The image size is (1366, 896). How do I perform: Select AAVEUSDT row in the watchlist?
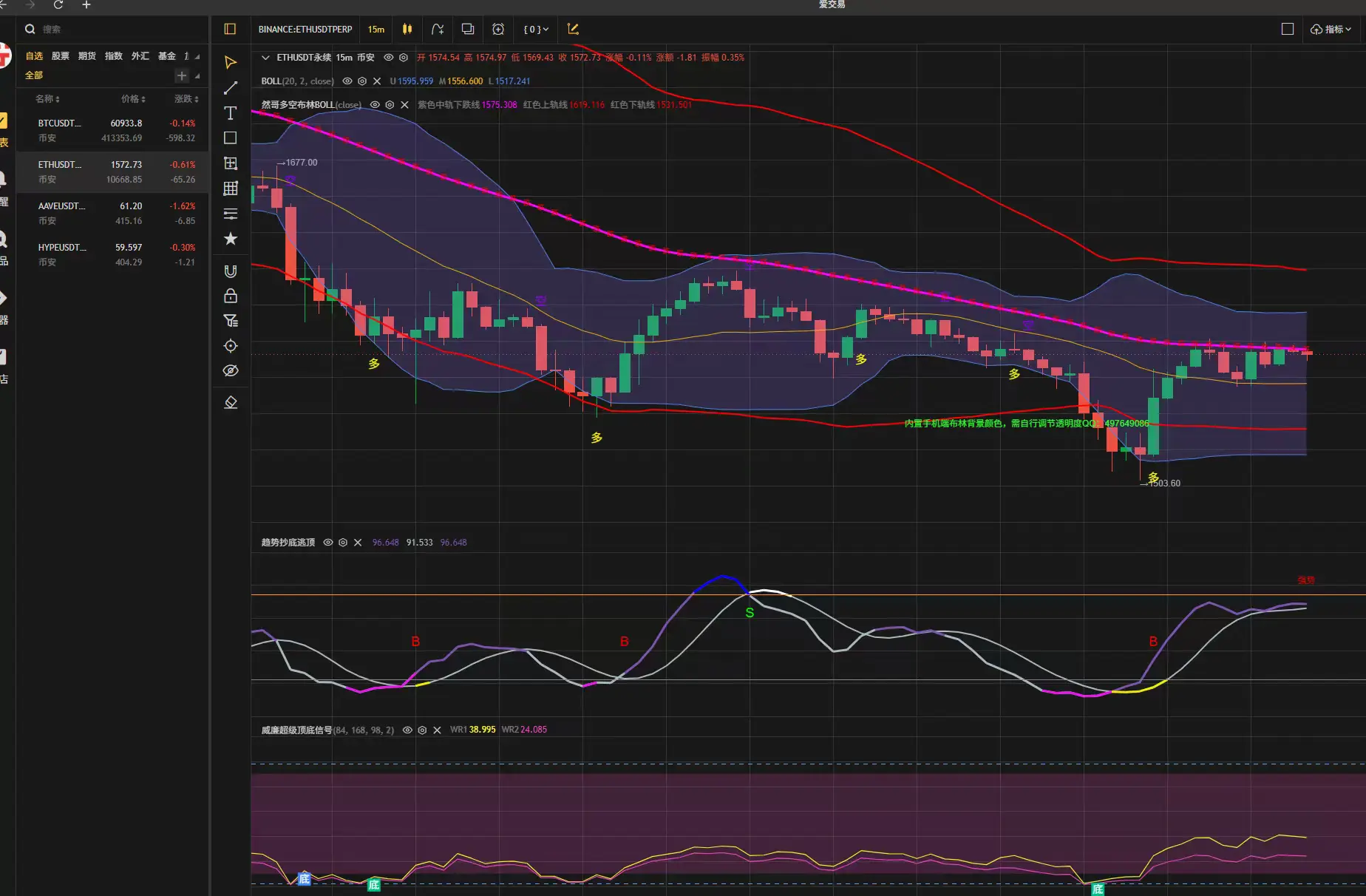pos(112,213)
